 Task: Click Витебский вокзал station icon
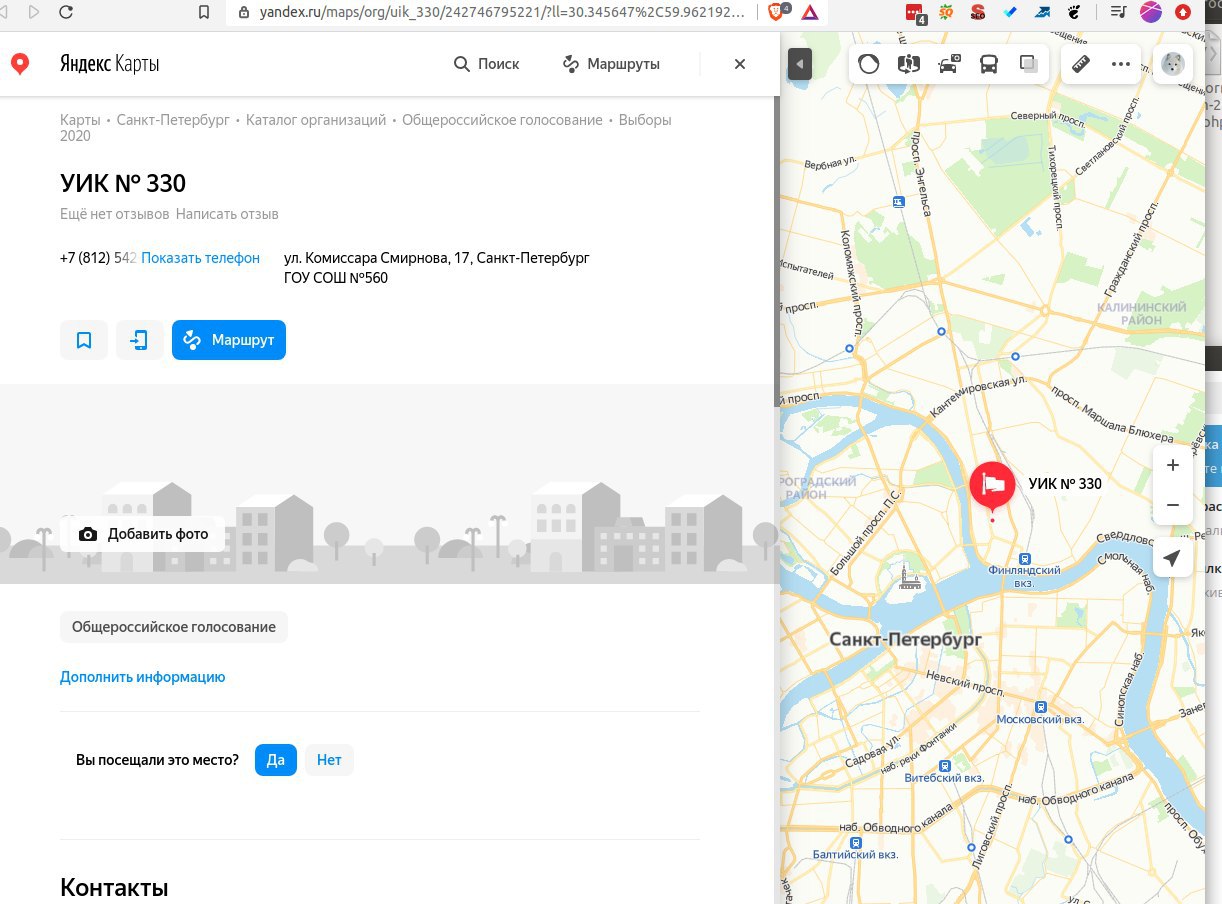tap(944, 765)
